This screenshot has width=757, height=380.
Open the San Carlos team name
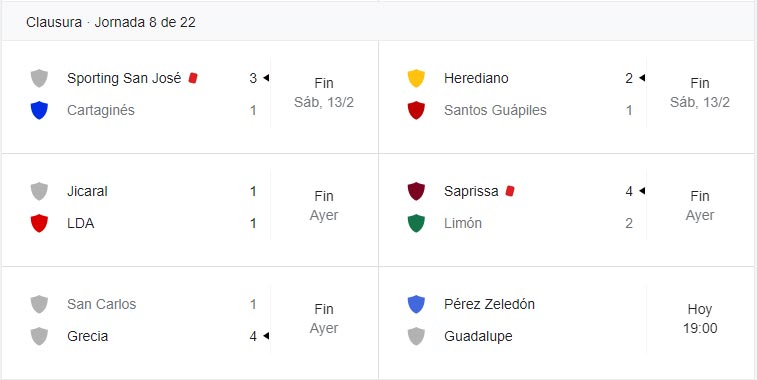click(x=102, y=304)
